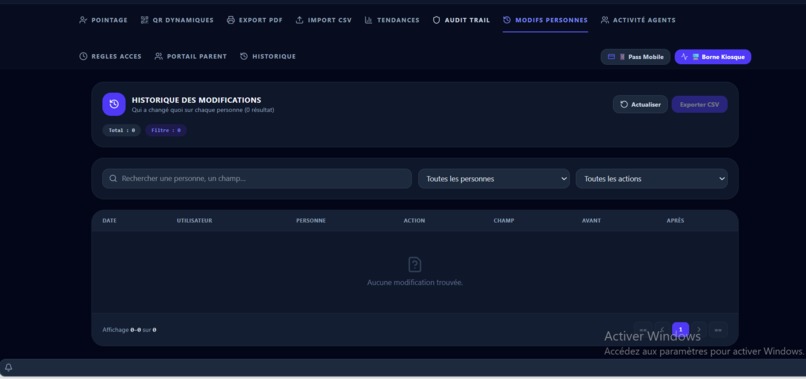Screen dimensions: 806x379
Task: Click the Aucune modification trouvée message
Action: tap(415, 283)
